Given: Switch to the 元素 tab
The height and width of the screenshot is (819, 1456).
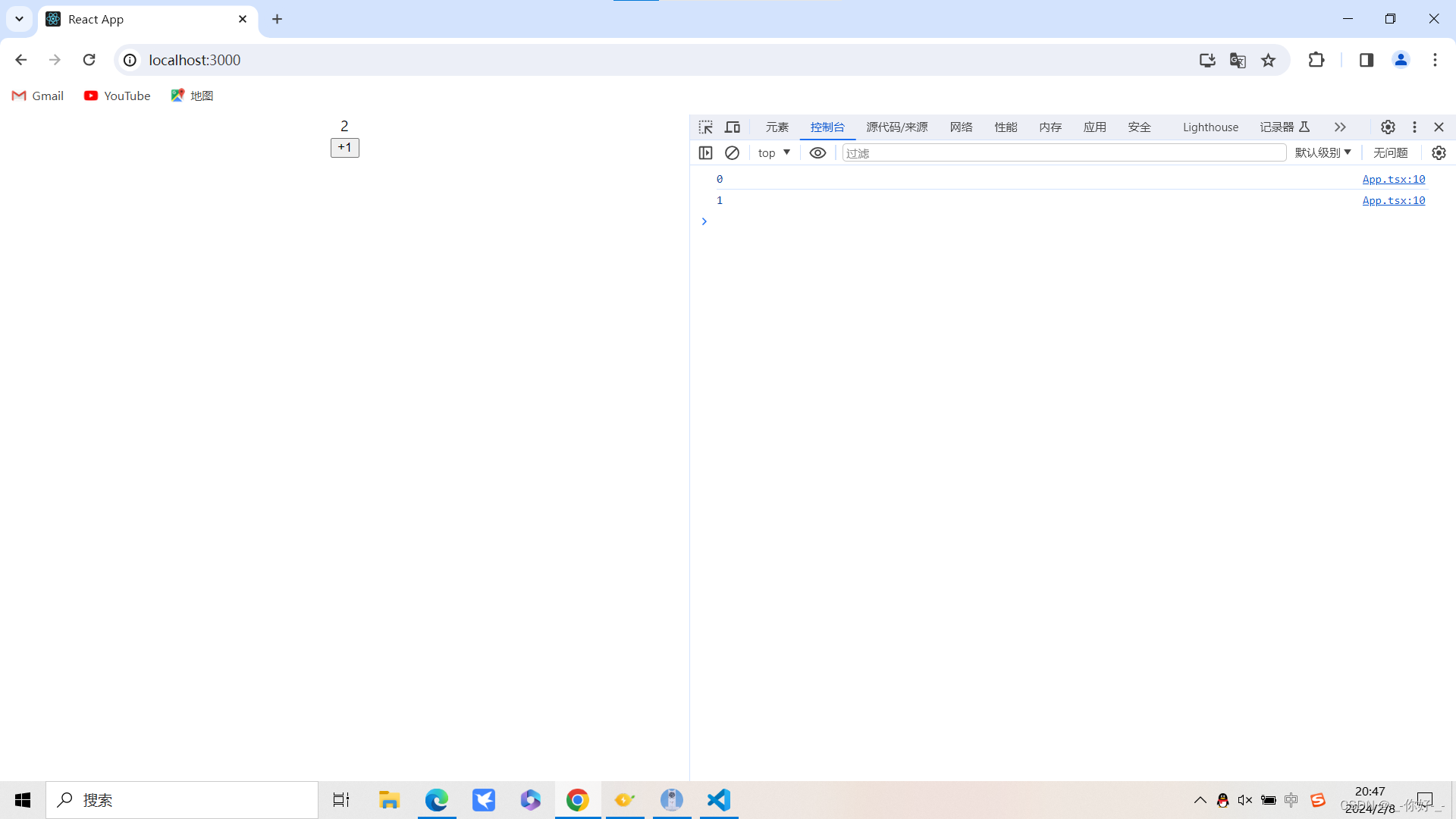Looking at the screenshot, I should (777, 127).
